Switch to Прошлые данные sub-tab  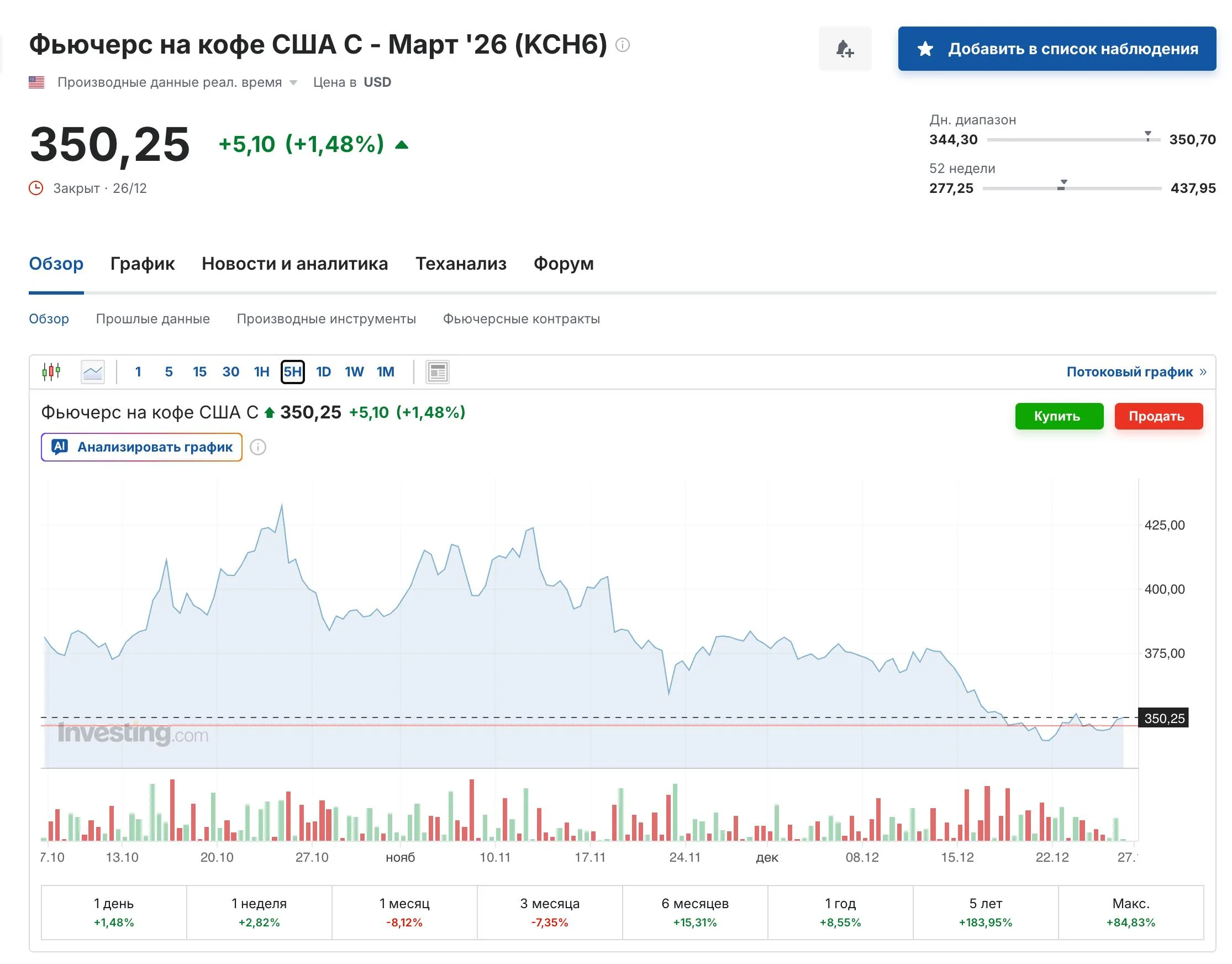pos(153,319)
